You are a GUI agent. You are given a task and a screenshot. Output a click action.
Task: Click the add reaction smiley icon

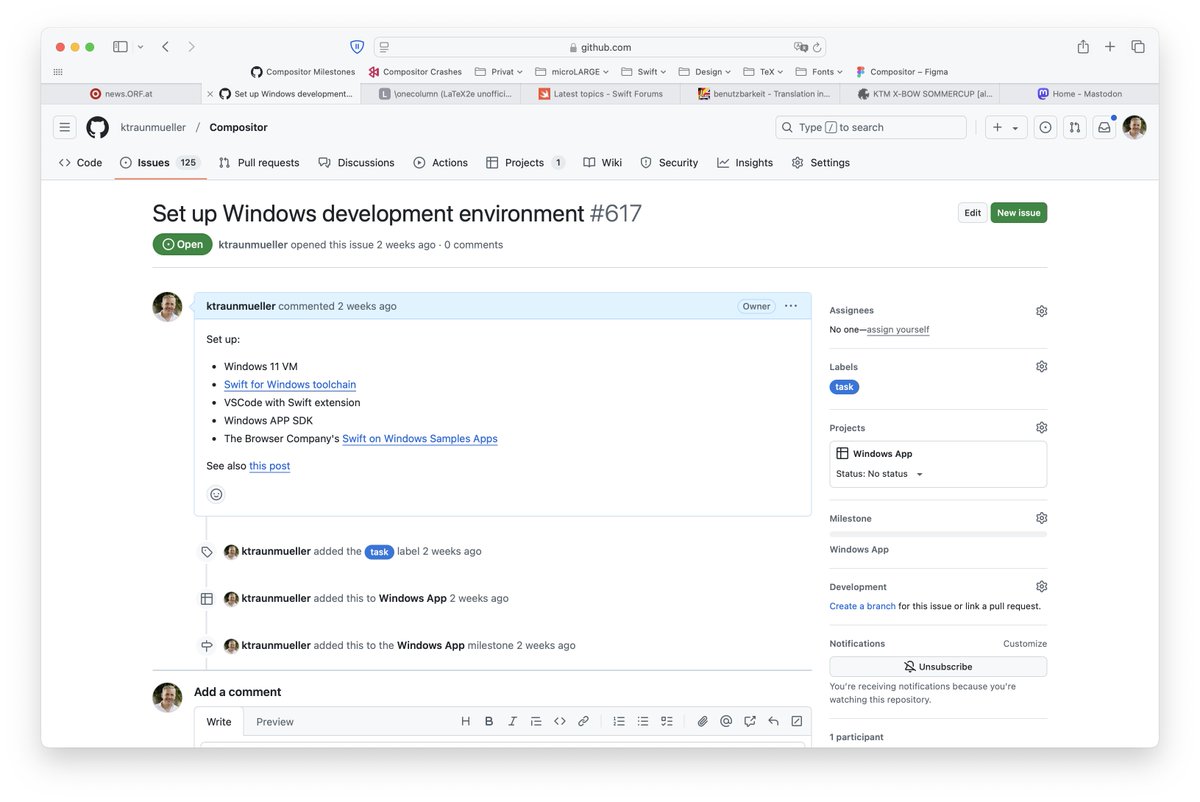point(216,494)
